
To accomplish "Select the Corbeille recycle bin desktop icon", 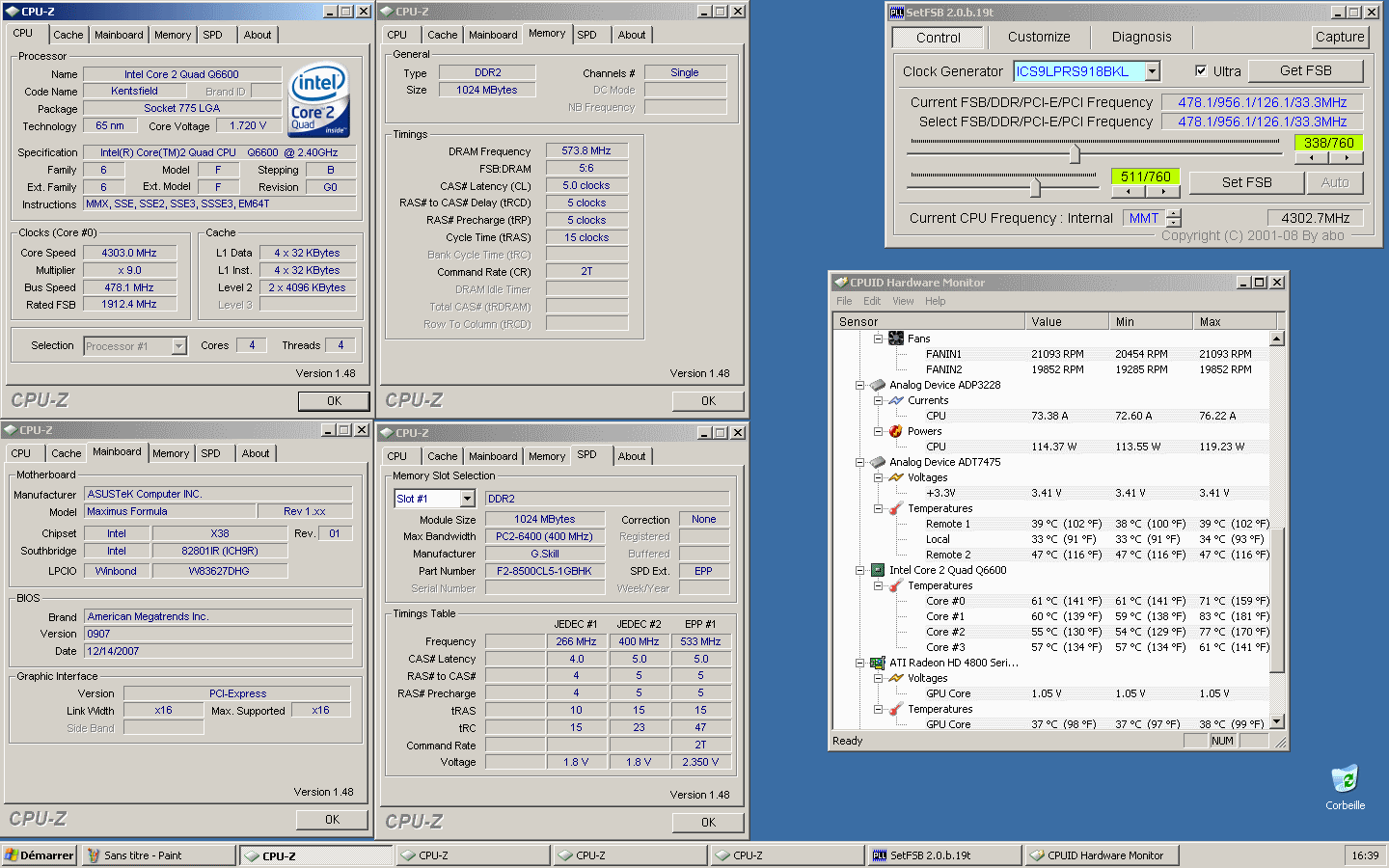I will pyautogui.click(x=1345, y=787).
